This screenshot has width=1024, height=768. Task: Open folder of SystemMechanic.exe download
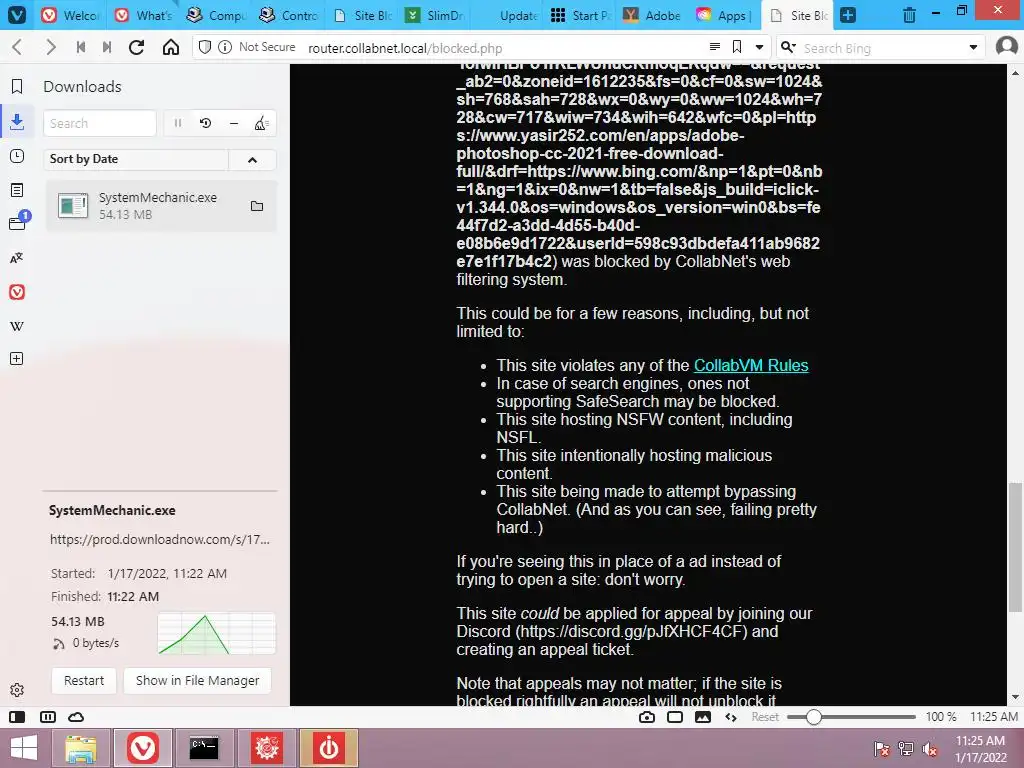[x=257, y=206]
